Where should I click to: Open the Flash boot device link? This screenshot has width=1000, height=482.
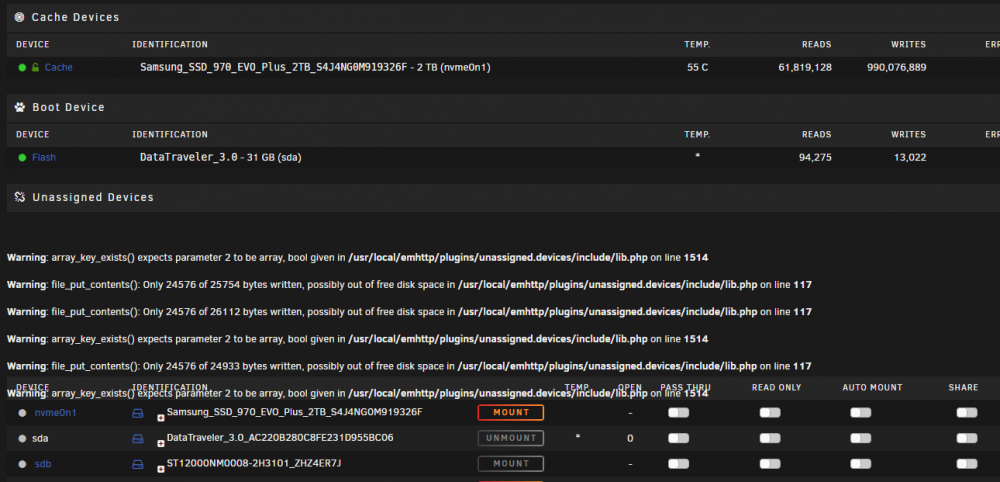pos(44,157)
